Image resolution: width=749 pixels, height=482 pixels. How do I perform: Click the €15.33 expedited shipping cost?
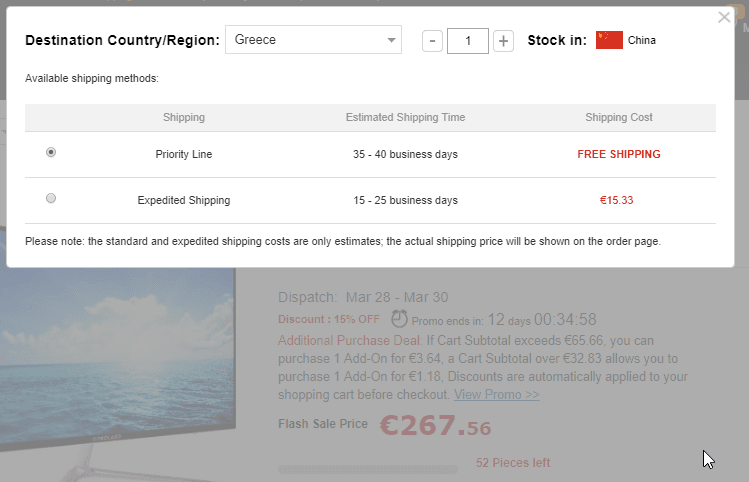[x=617, y=200]
